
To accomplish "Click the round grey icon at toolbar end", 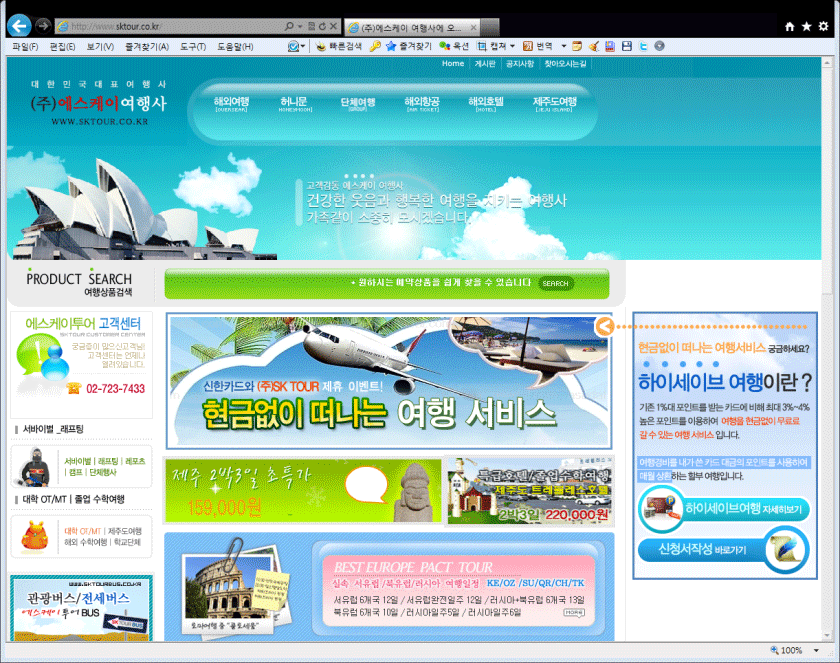I will [x=659, y=47].
